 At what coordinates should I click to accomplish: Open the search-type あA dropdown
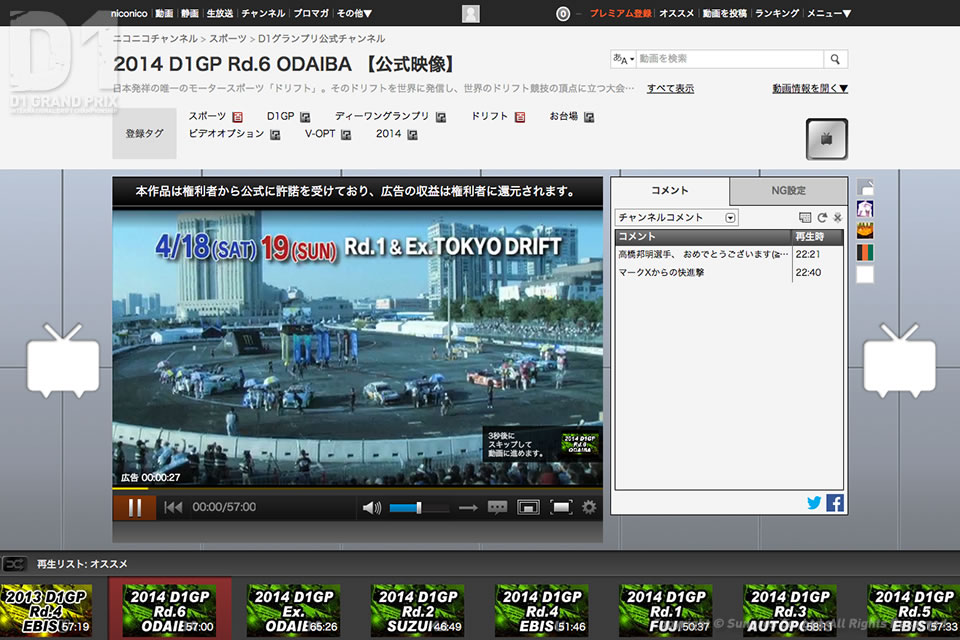[x=623, y=59]
